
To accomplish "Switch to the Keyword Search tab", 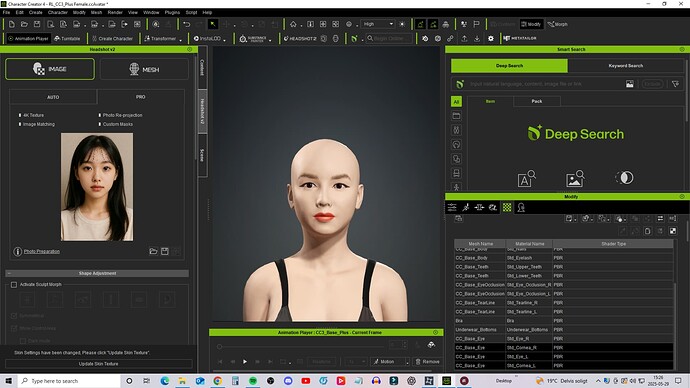I will [x=625, y=66].
